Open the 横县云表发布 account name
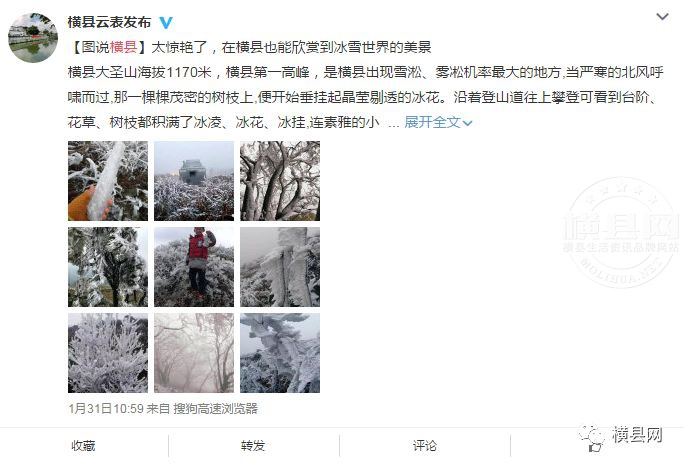 (x=109, y=22)
